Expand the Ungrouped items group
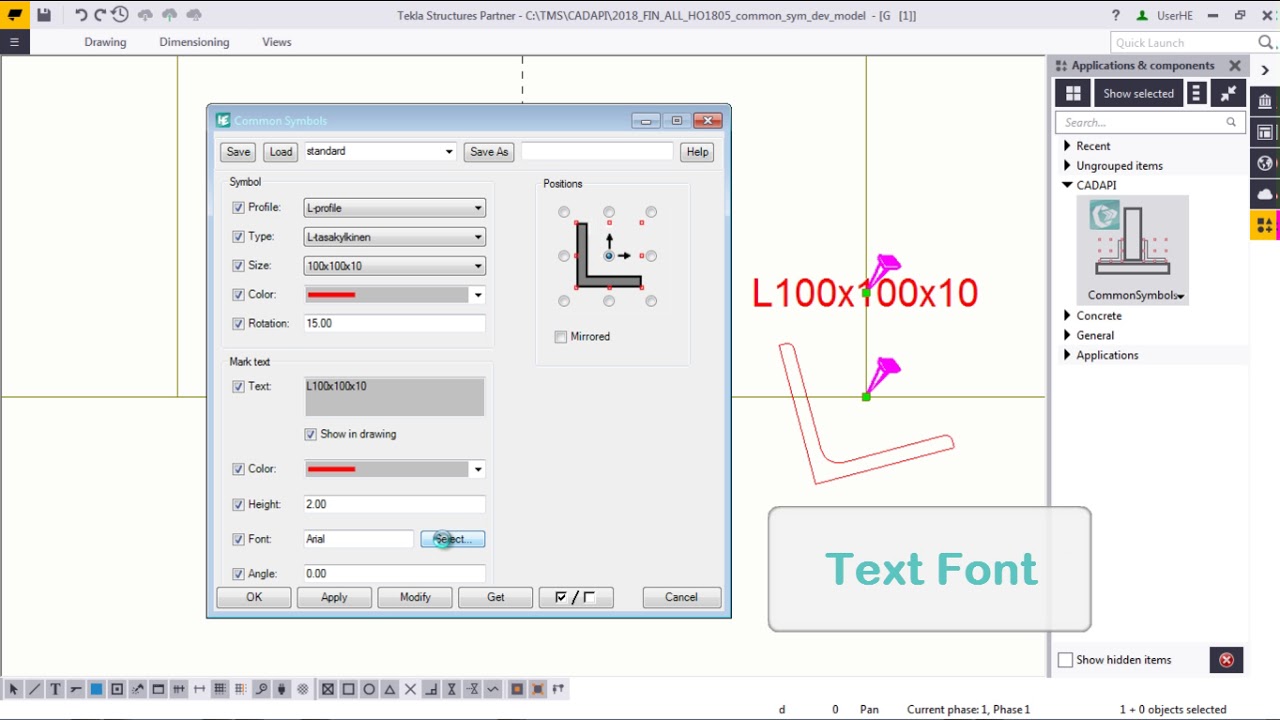The height and width of the screenshot is (720, 1280). click(x=1067, y=166)
